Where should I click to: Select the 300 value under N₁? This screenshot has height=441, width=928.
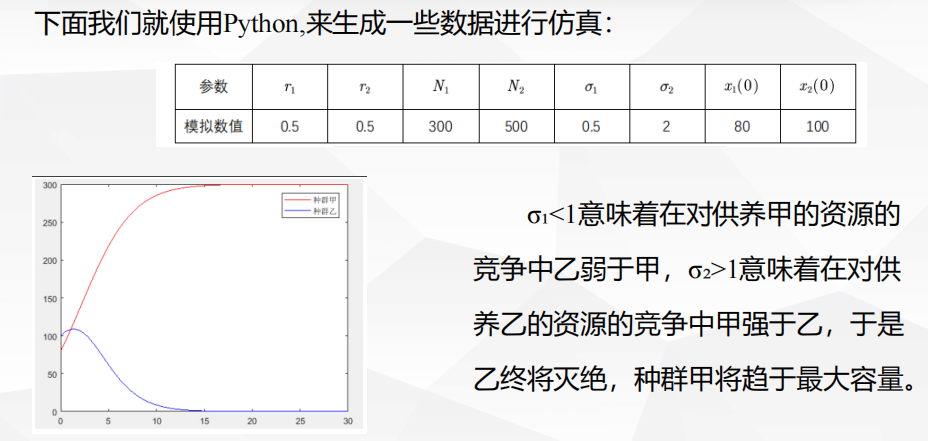pos(441,126)
